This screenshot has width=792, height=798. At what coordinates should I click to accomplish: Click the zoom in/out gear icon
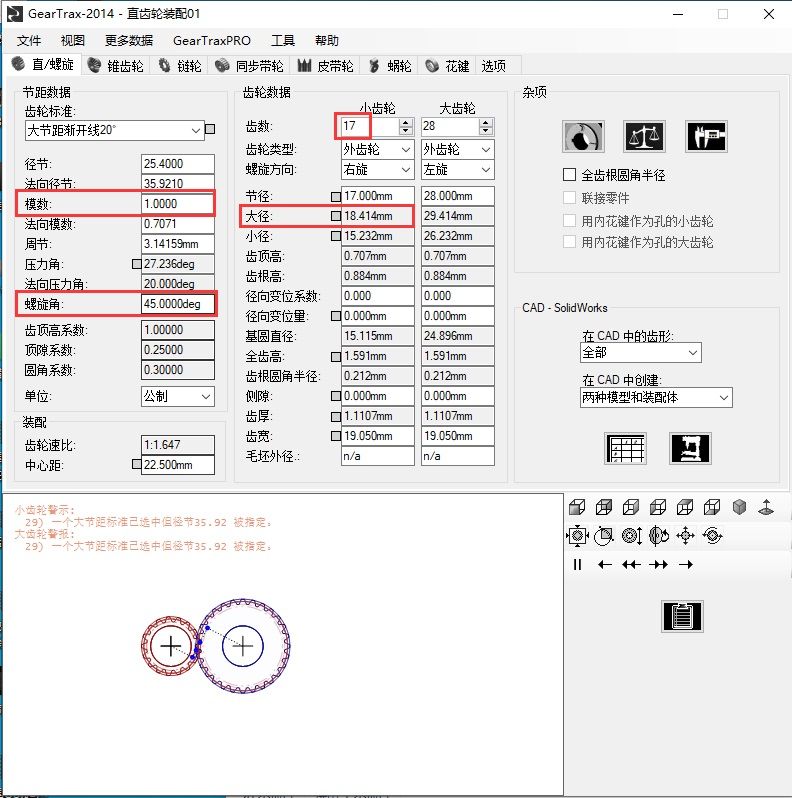[632, 535]
